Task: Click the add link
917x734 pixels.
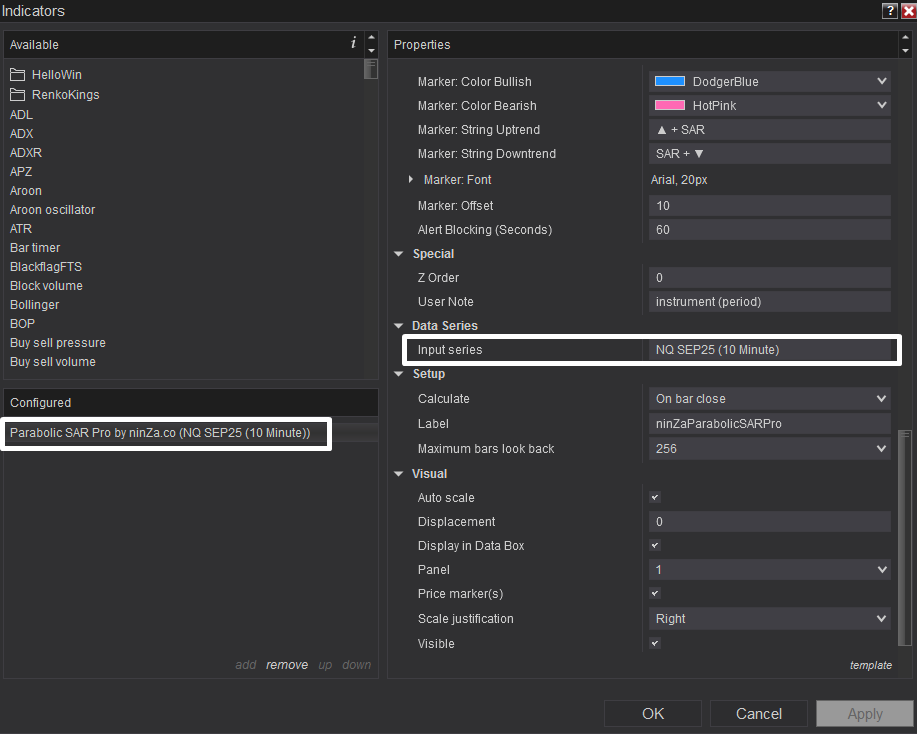Action: point(246,665)
